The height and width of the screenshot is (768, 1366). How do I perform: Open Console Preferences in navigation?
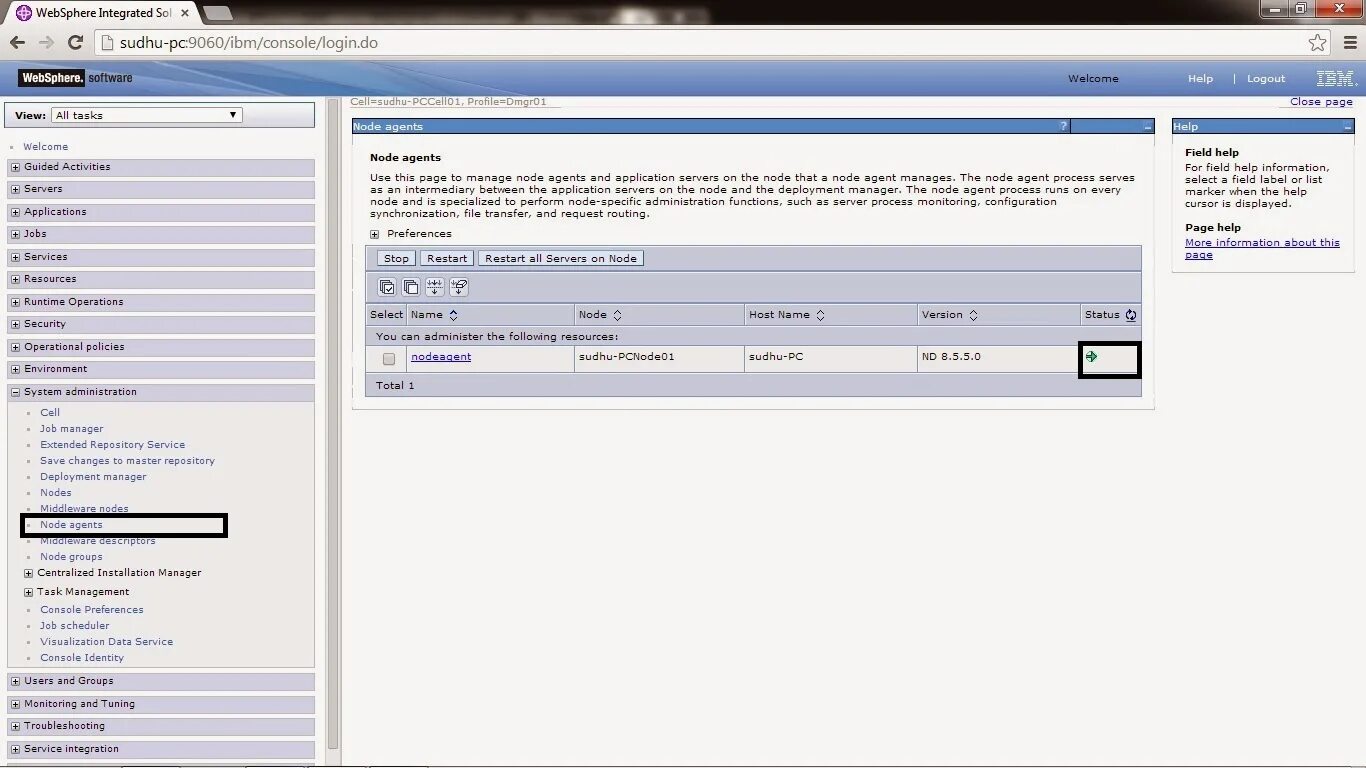click(92, 610)
